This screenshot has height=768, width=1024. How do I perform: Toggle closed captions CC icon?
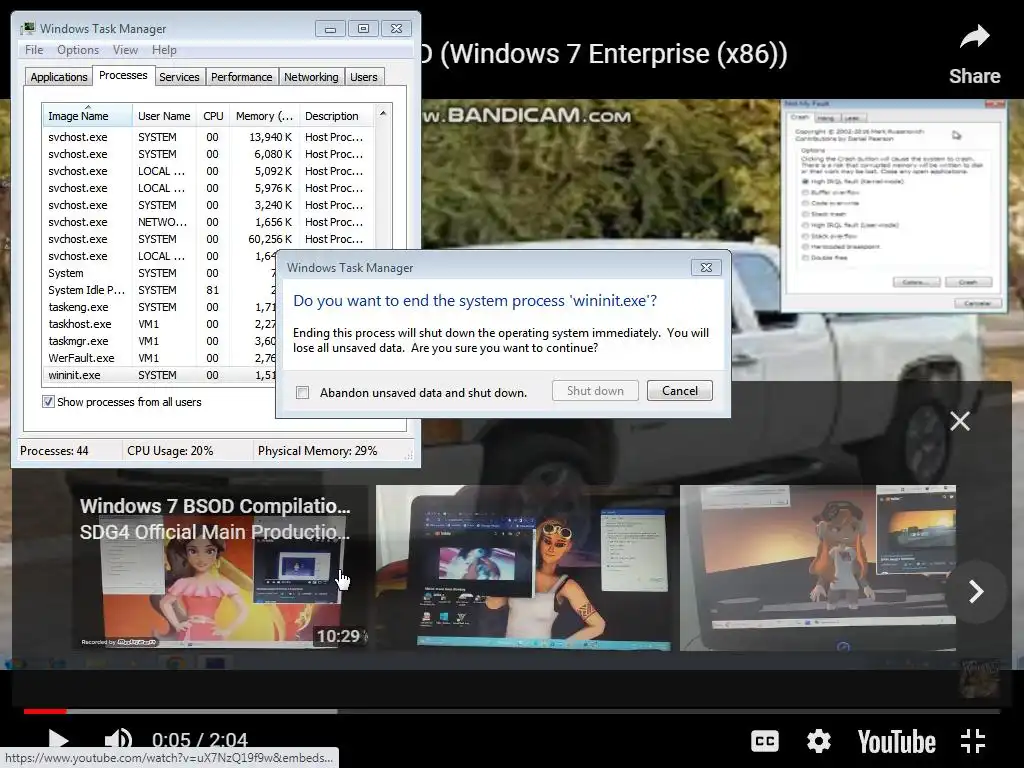[x=765, y=741]
